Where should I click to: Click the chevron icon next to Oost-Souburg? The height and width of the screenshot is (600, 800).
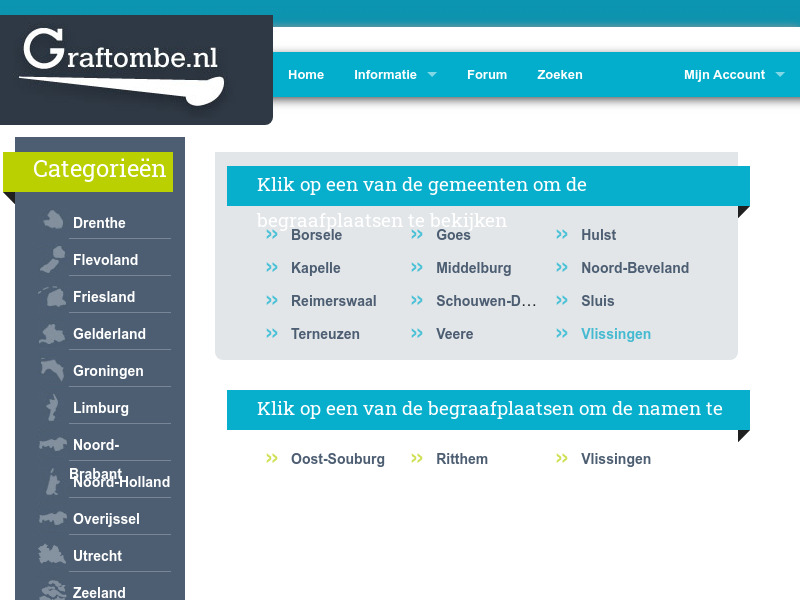270,458
